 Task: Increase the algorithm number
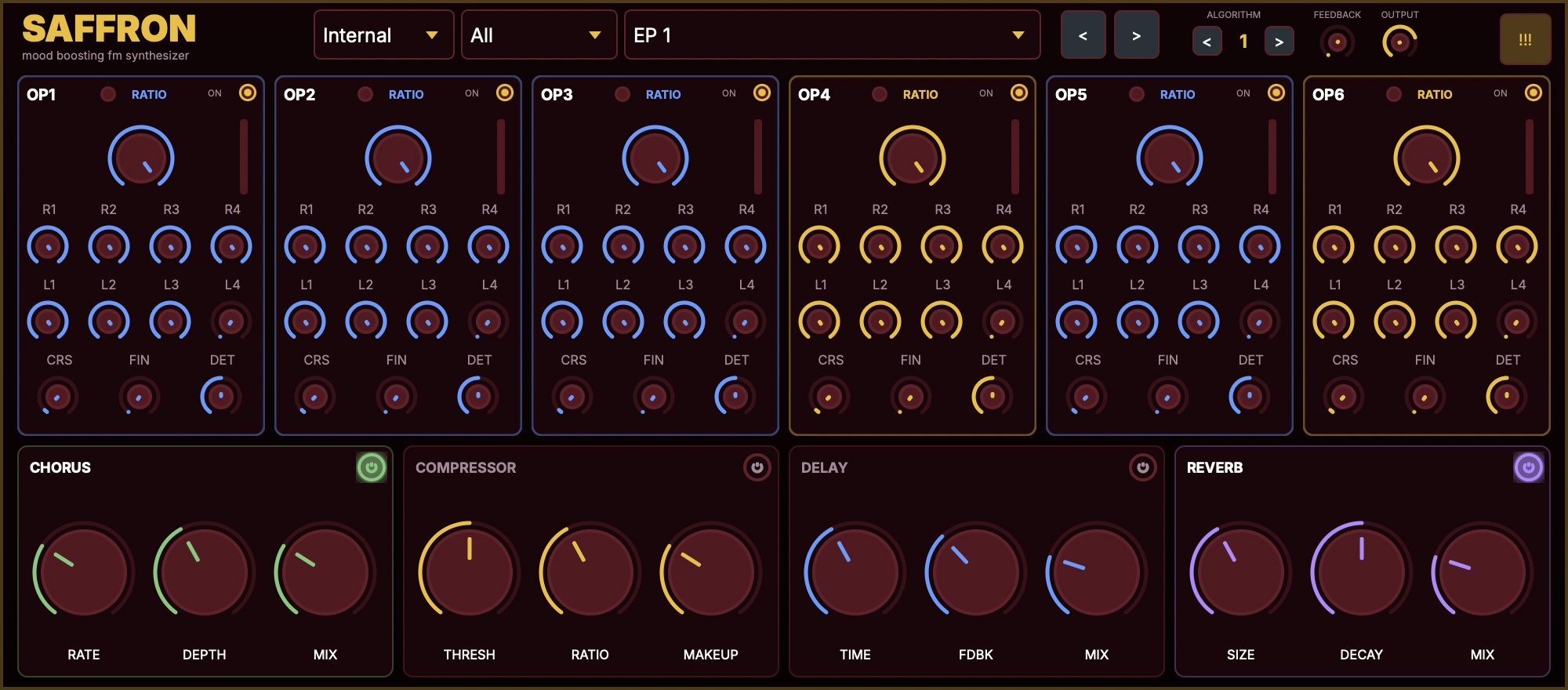coord(1279,42)
